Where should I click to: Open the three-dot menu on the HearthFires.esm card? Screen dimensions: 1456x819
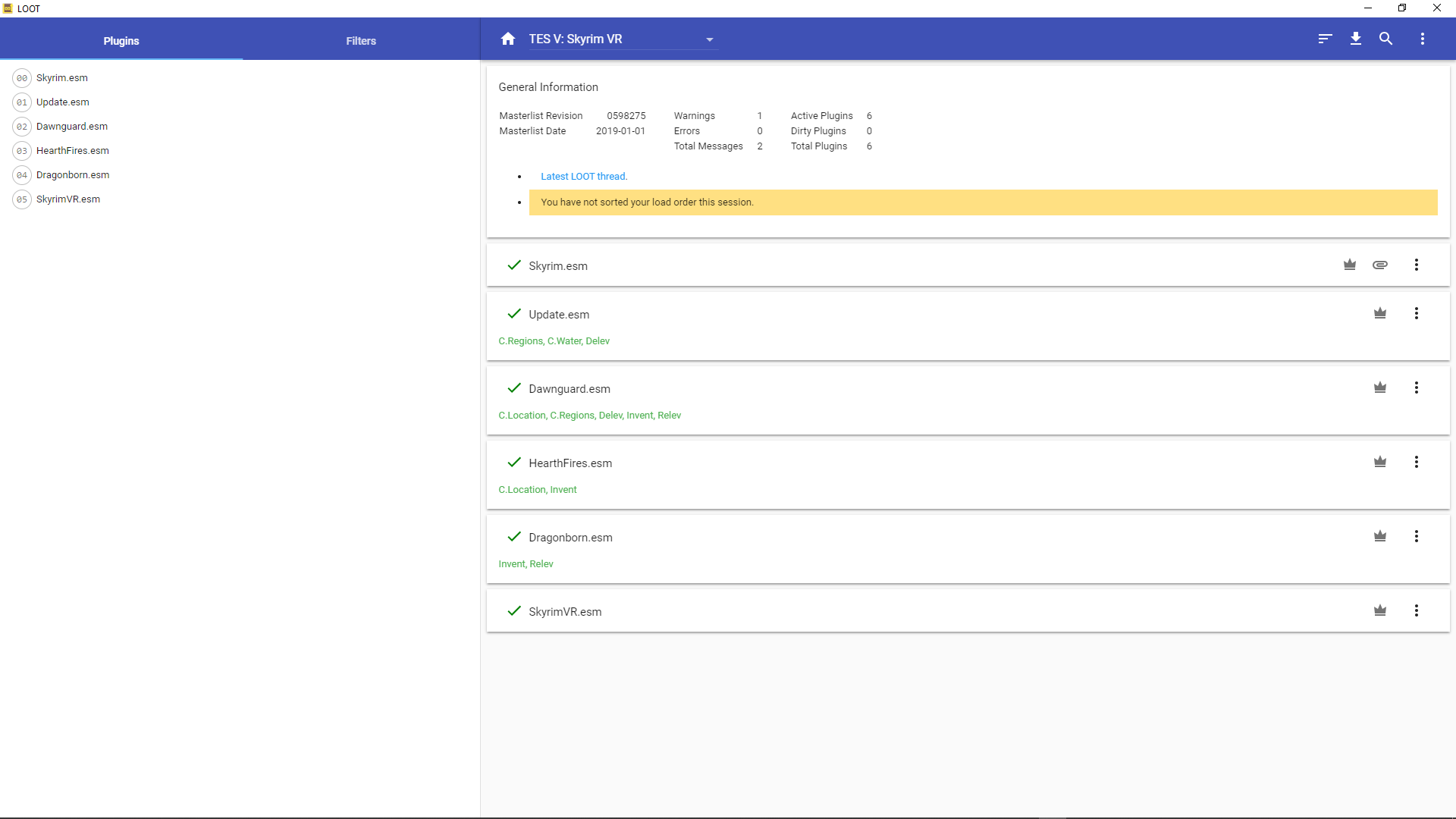click(1417, 462)
